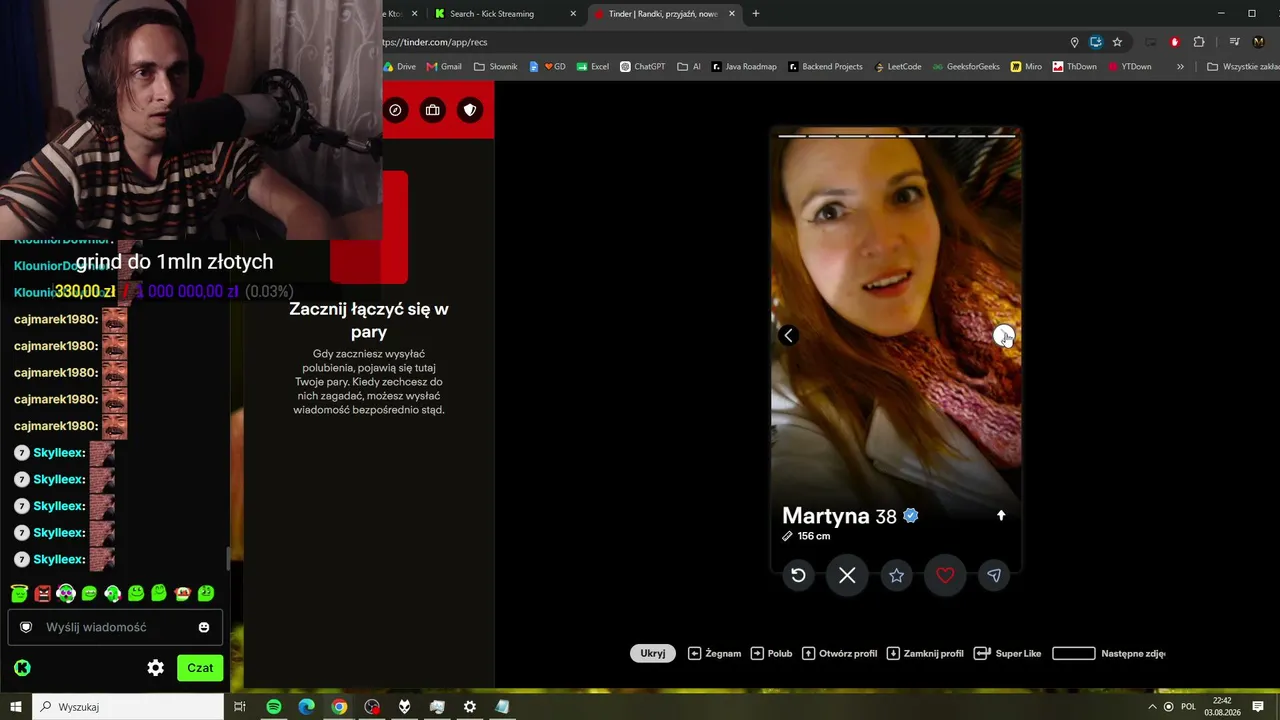1280x720 pixels.
Task: Open the Miro bookmark
Action: [x=1026, y=67]
